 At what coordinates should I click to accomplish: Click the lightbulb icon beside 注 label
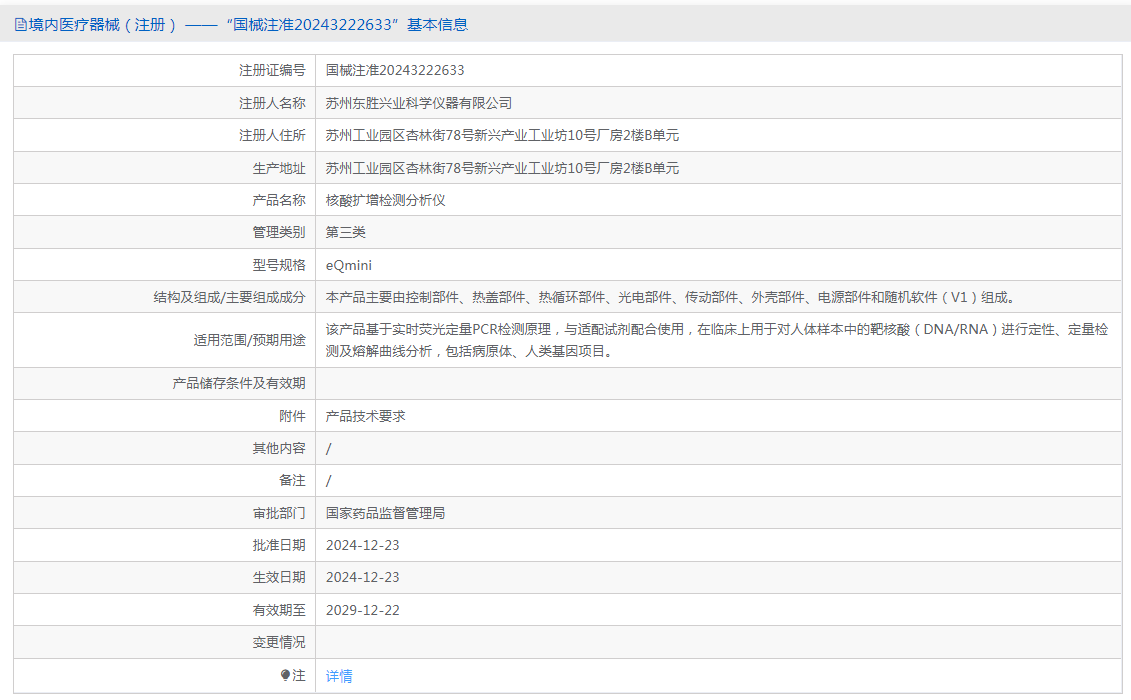[x=285, y=675]
